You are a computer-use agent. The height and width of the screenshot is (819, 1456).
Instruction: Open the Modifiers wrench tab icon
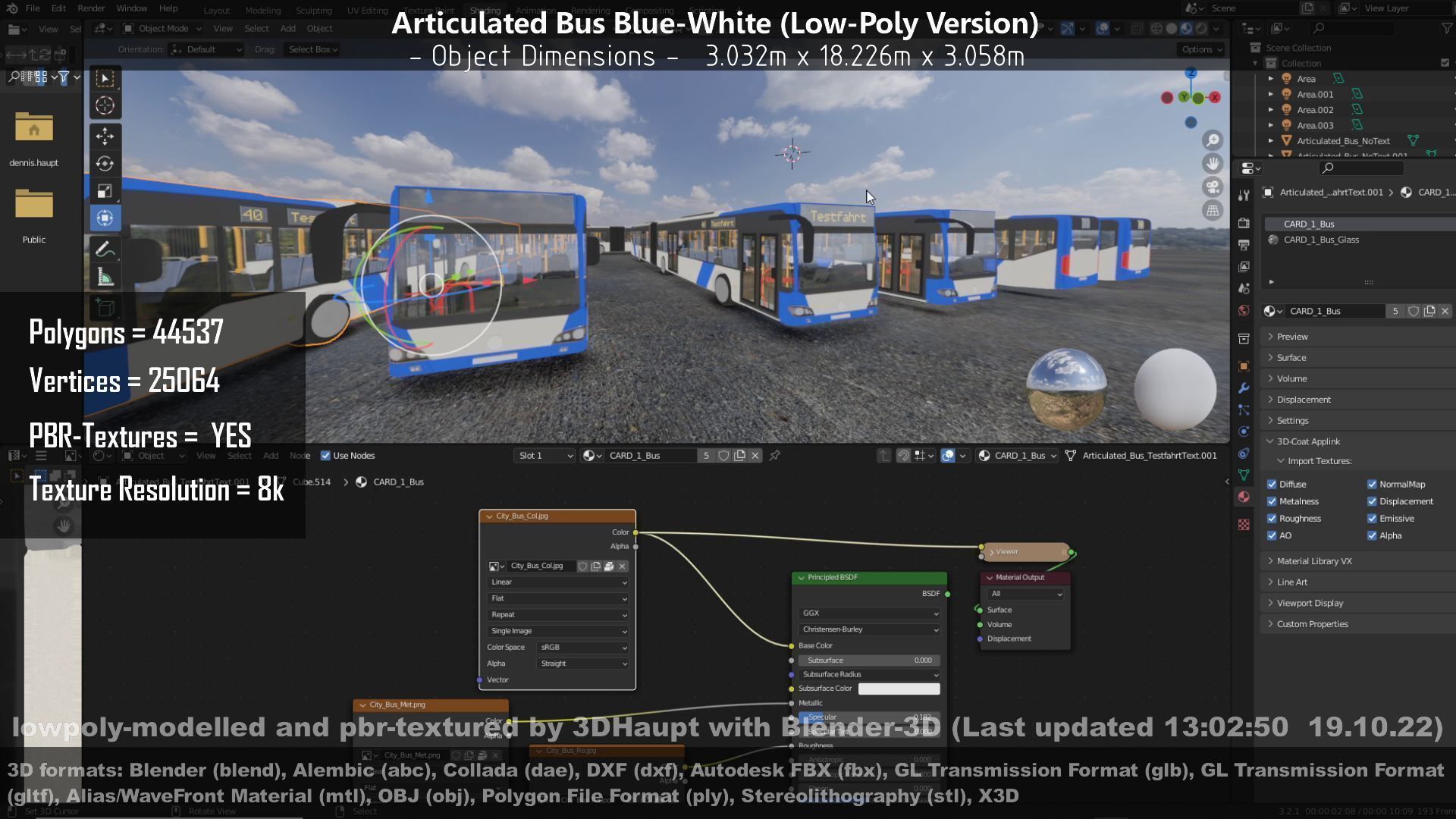[x=1244, y=388]
